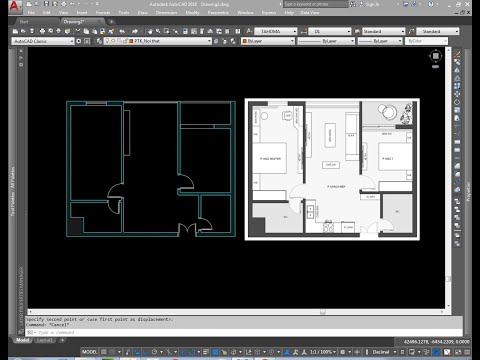The width and height of the screenshot is (480, 360).
Task: Open the Modify menu
Action: tap(192, 13)
